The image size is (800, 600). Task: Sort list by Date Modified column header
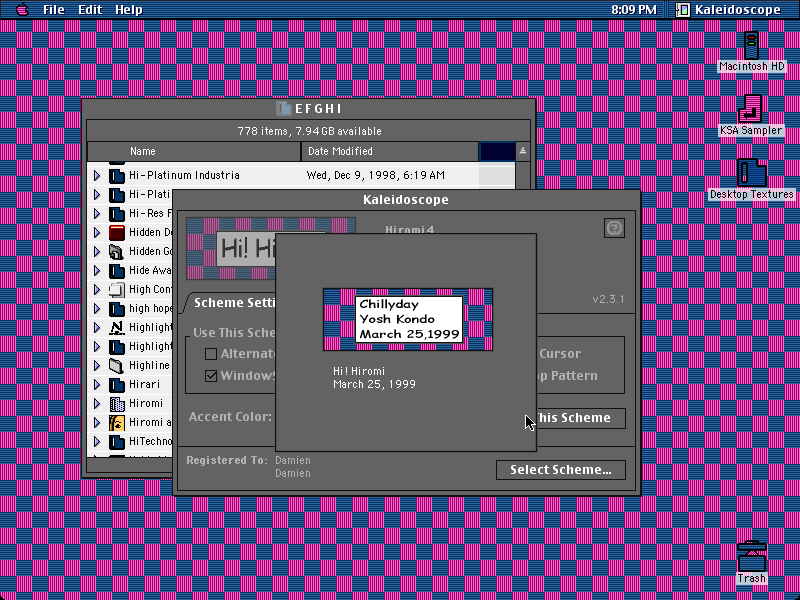390,152
